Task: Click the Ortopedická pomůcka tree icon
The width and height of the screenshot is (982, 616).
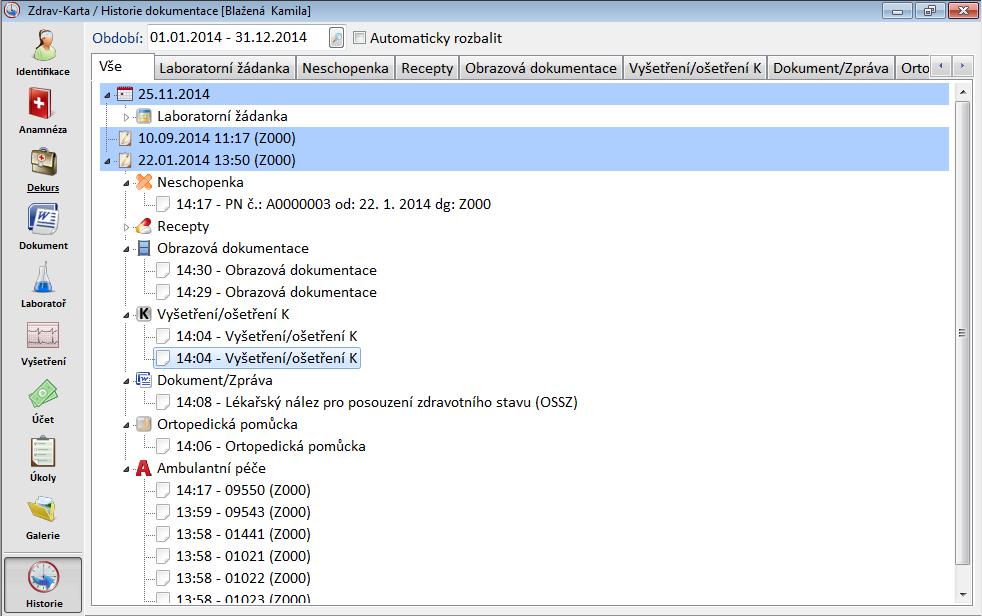Action: pyautogui.click(x=144, y=424)
